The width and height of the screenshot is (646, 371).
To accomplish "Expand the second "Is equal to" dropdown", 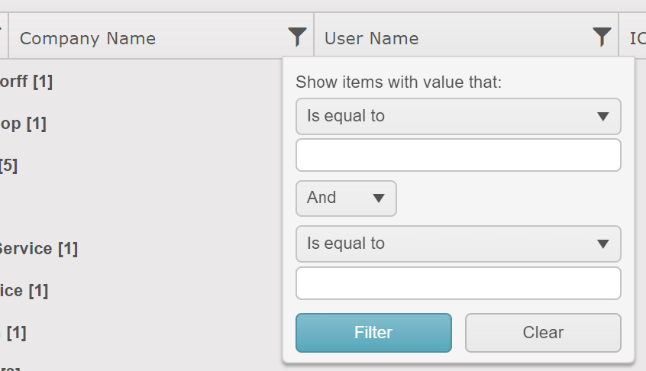I will click(458, 244).
